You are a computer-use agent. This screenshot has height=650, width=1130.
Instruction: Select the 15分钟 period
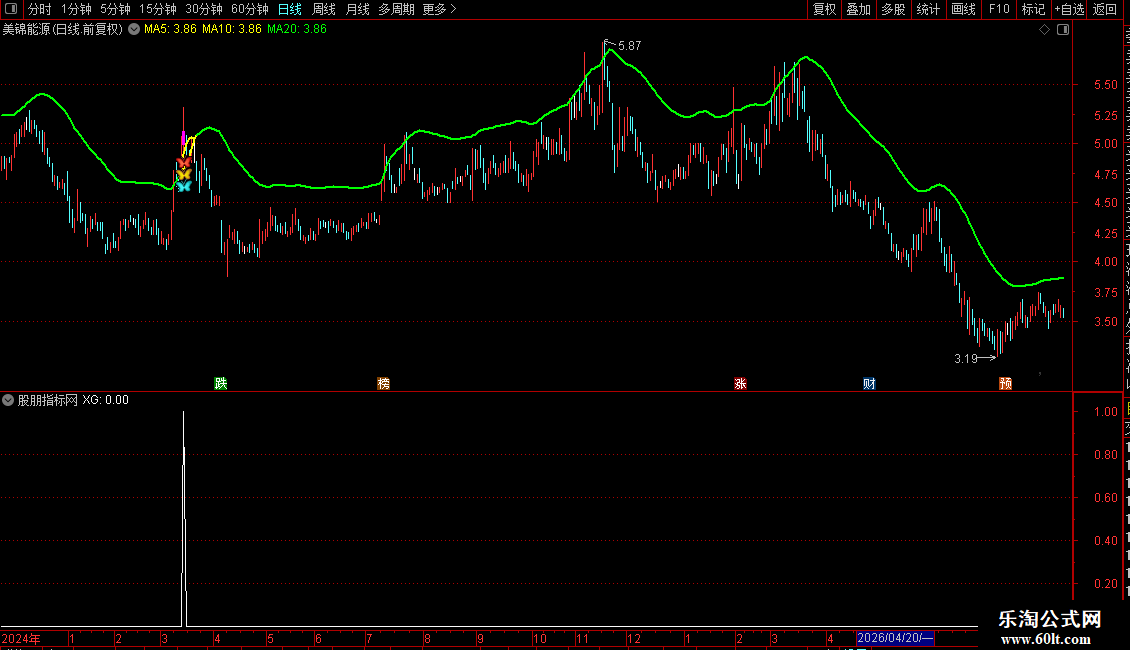pos(158,9)
